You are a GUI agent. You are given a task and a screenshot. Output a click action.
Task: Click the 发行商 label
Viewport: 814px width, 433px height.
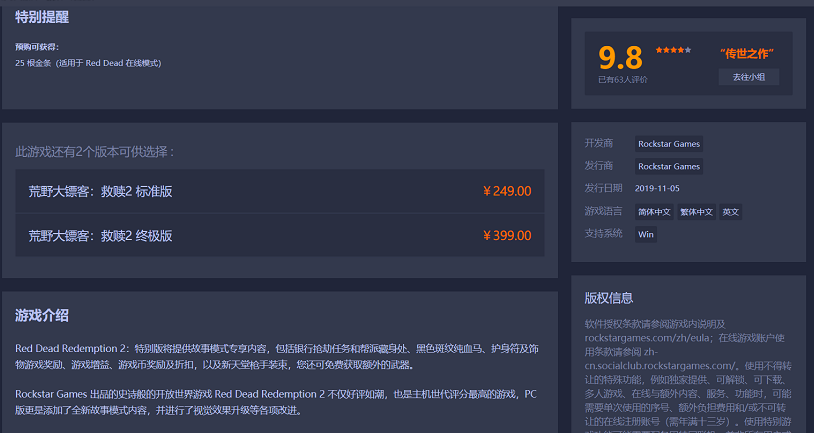(599, 166)
